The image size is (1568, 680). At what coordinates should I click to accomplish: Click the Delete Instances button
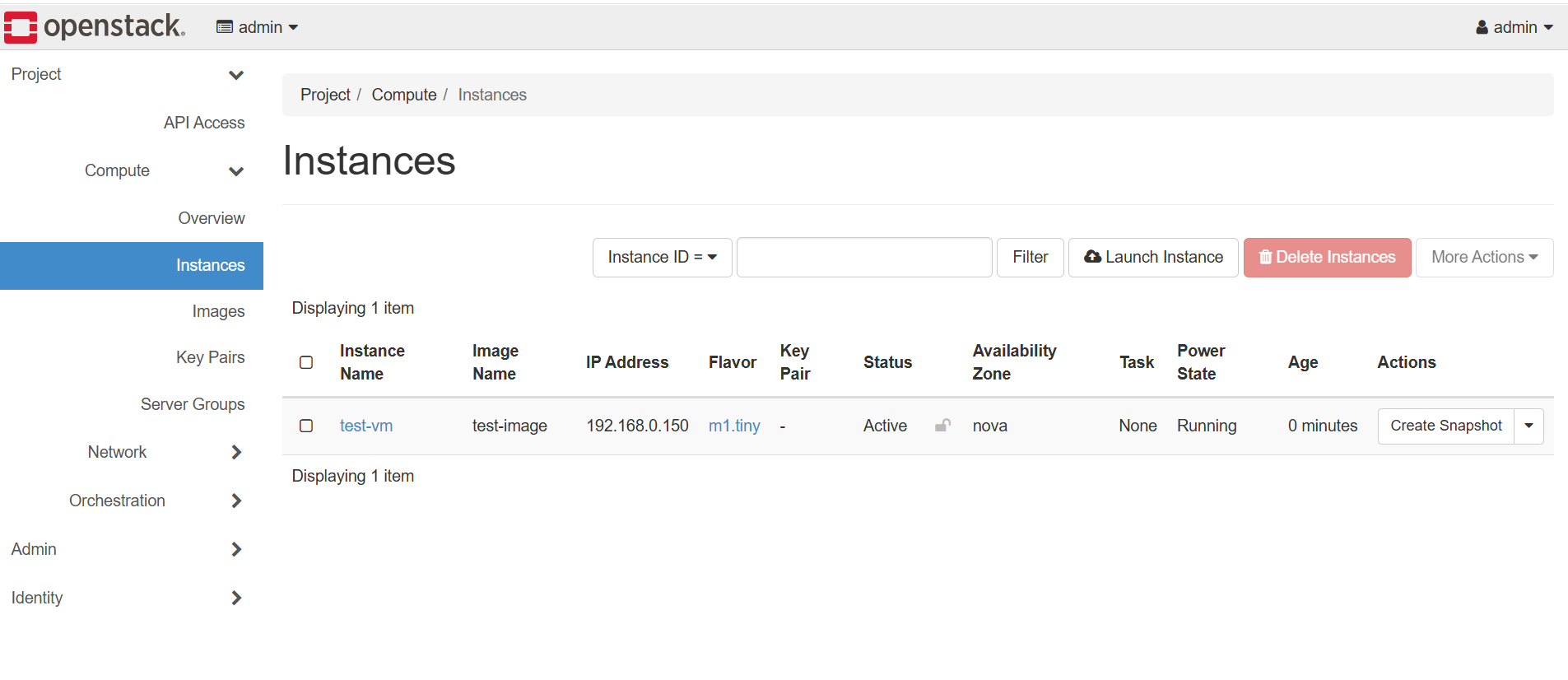[1327, 258]
